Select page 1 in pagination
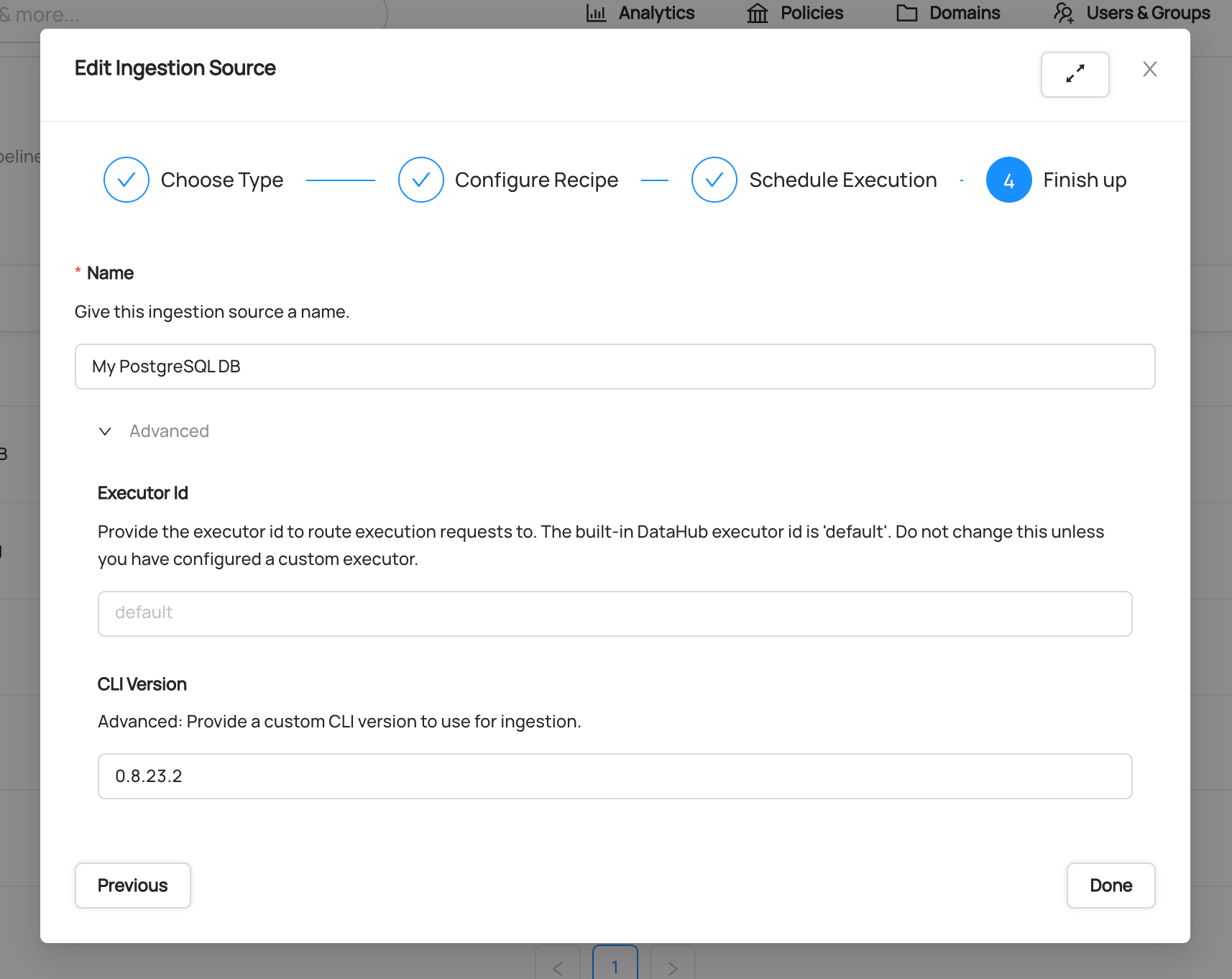This screenshot has width=1232, height=979. coord(615,967)
